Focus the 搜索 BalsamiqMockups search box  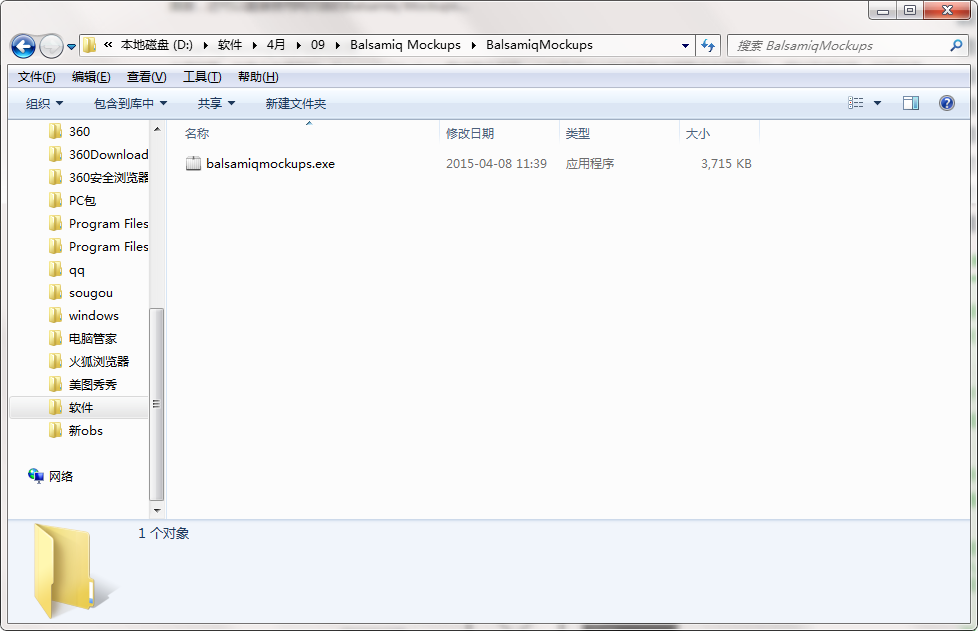click(x=839, y=46)
